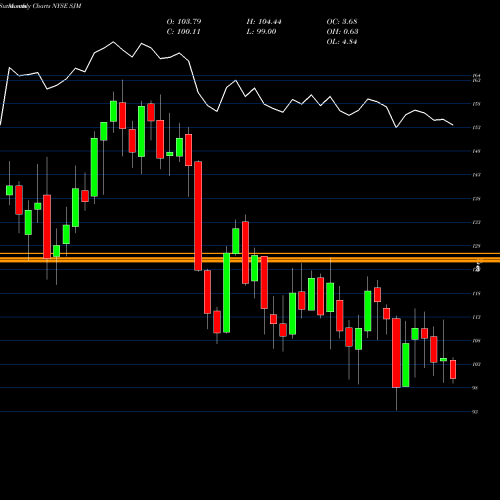Click the OH: 0.63 reading
This screenshot has width=500, height=500.
pos(342,32)
